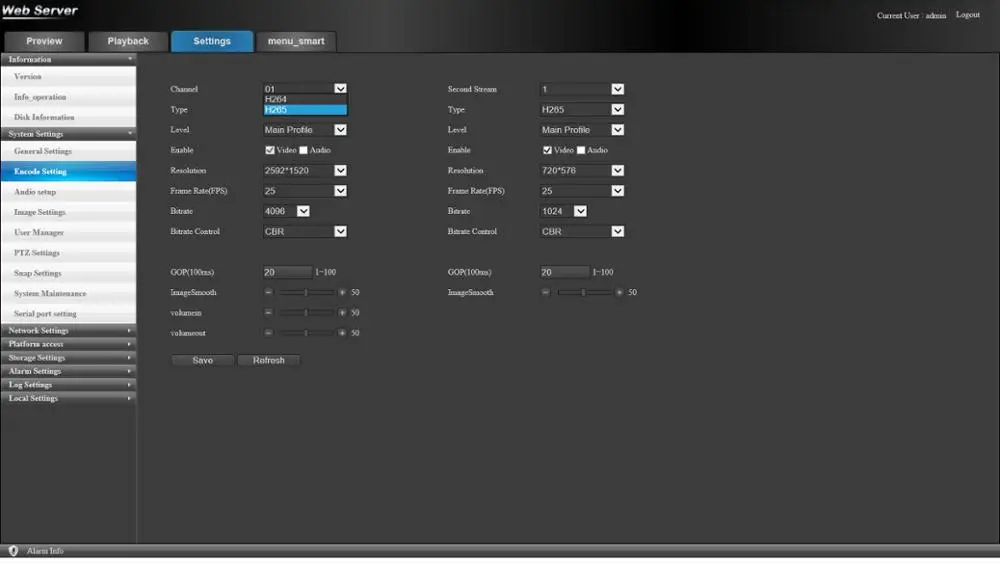Expand the Alarm Settings section
This screenshot has height=563, width=1000.
point(68,371)
